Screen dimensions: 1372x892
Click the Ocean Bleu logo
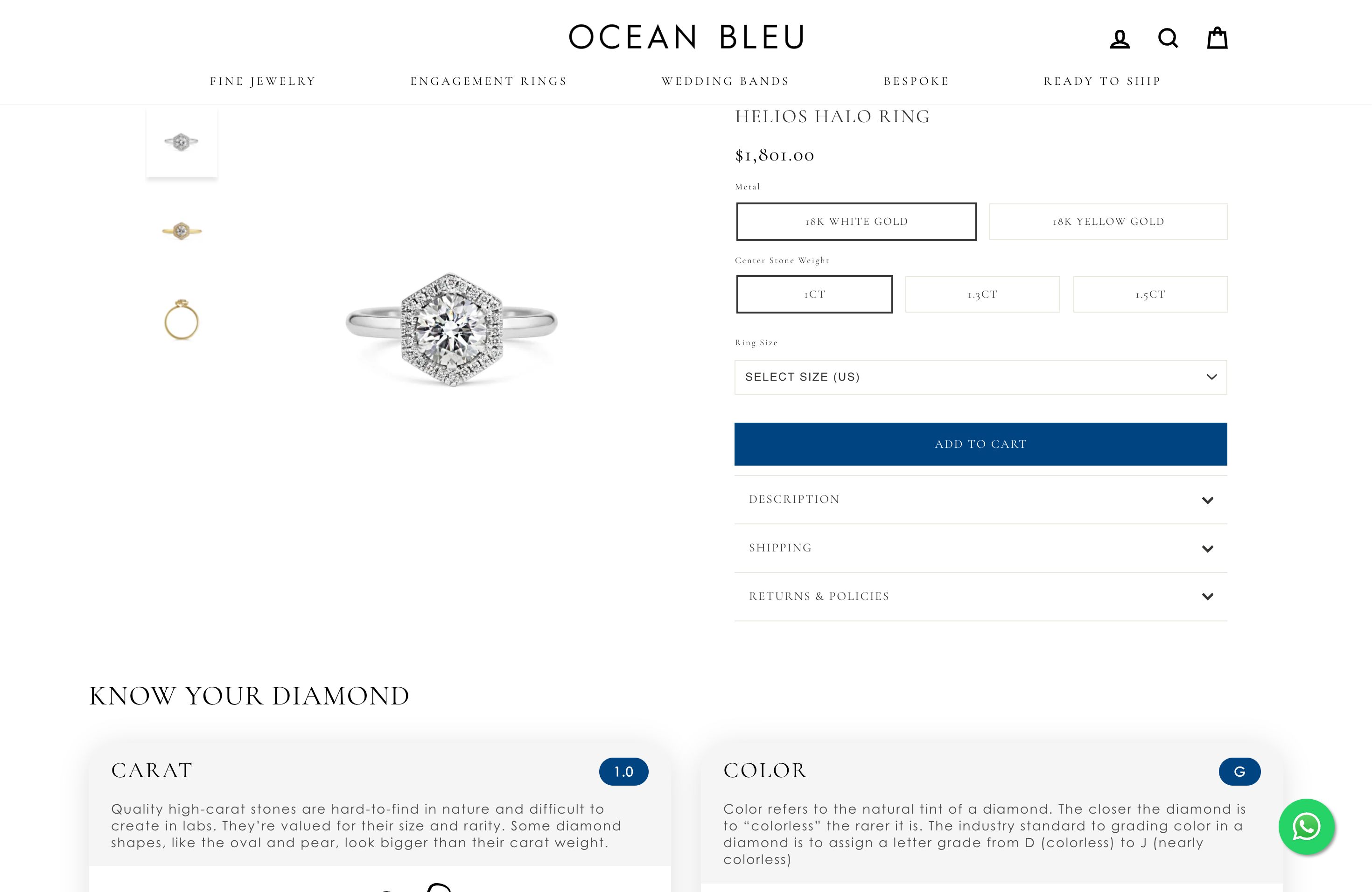tap(686, 36)
